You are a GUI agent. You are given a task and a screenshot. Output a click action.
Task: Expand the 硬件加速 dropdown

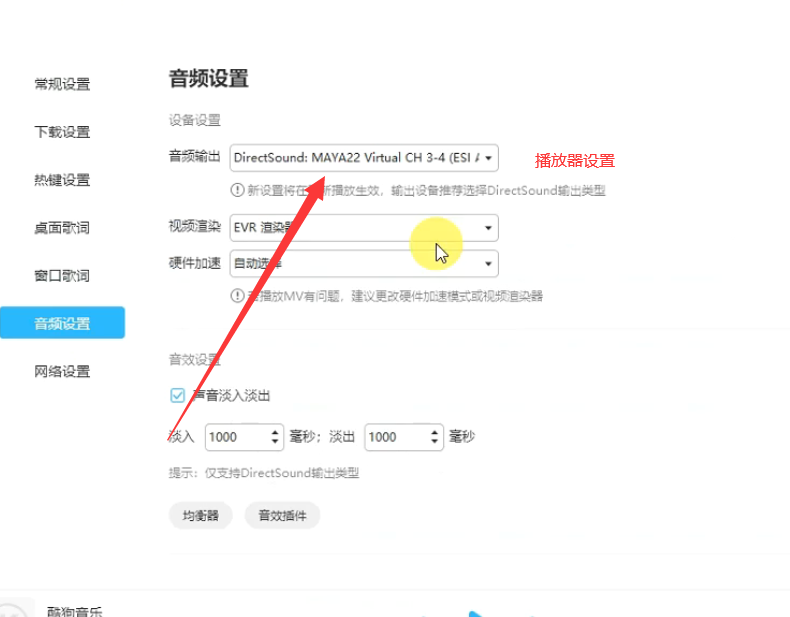click(x=364, y=263)
